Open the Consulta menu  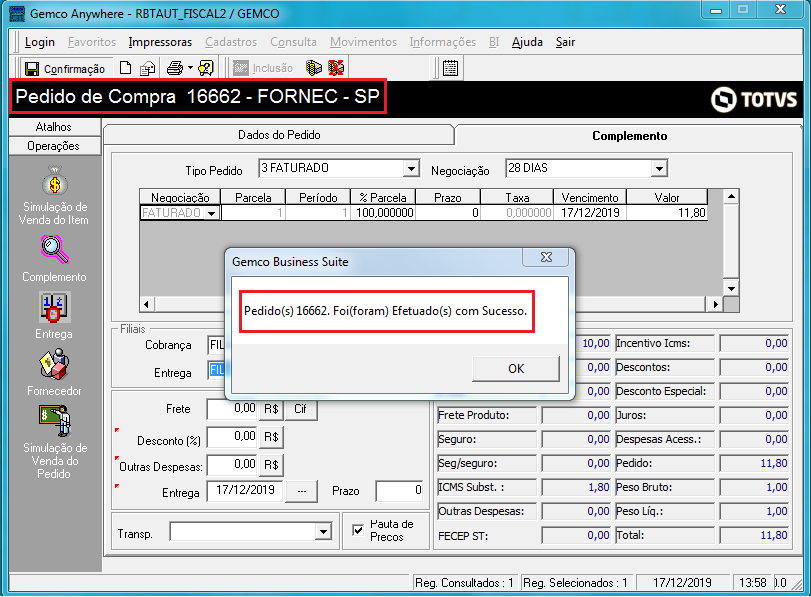click(x=293, y=42)
